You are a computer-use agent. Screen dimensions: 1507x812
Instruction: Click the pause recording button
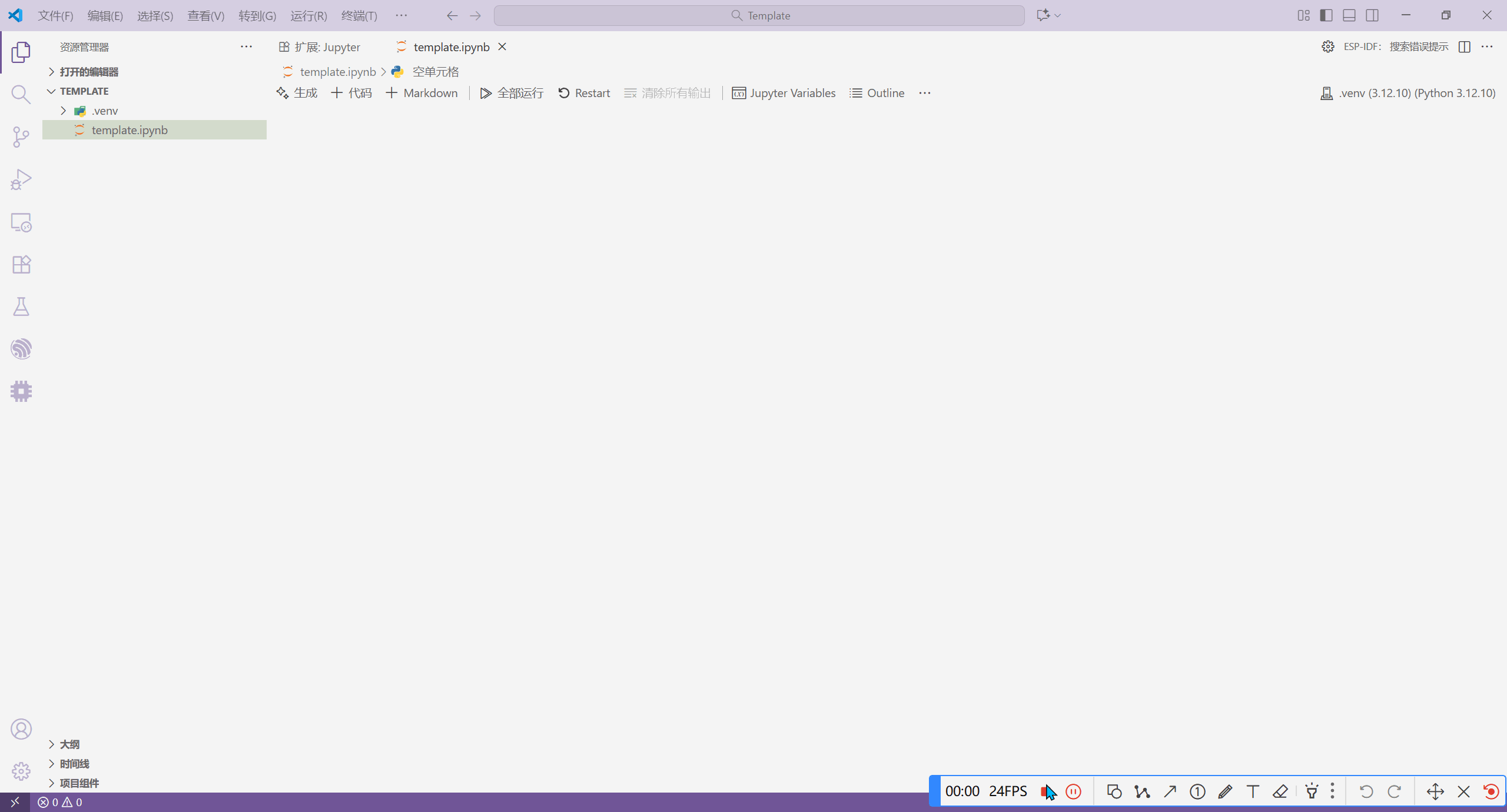(1073, 791)
